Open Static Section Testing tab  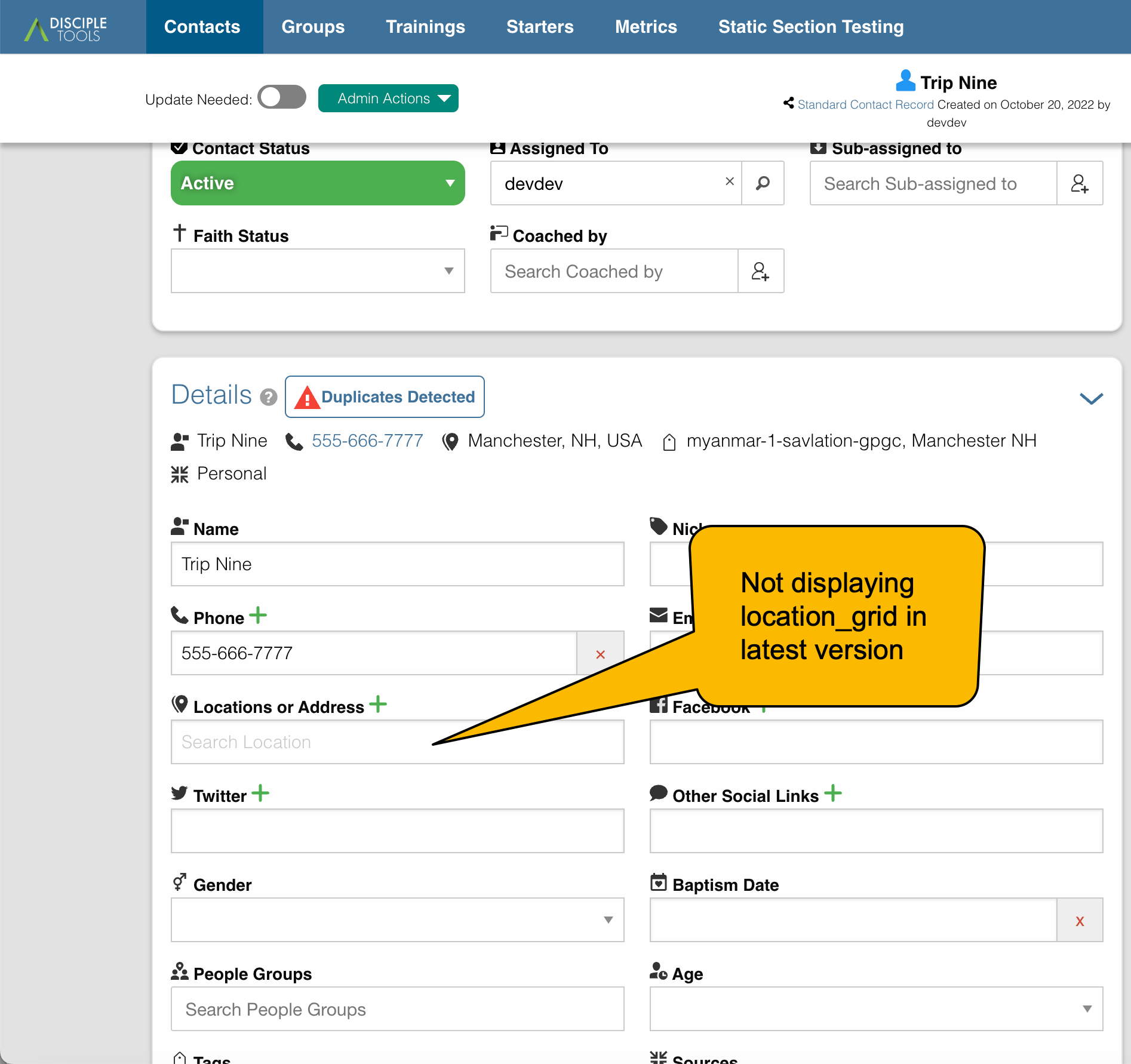pyautogui.click(x=810, y=27)
